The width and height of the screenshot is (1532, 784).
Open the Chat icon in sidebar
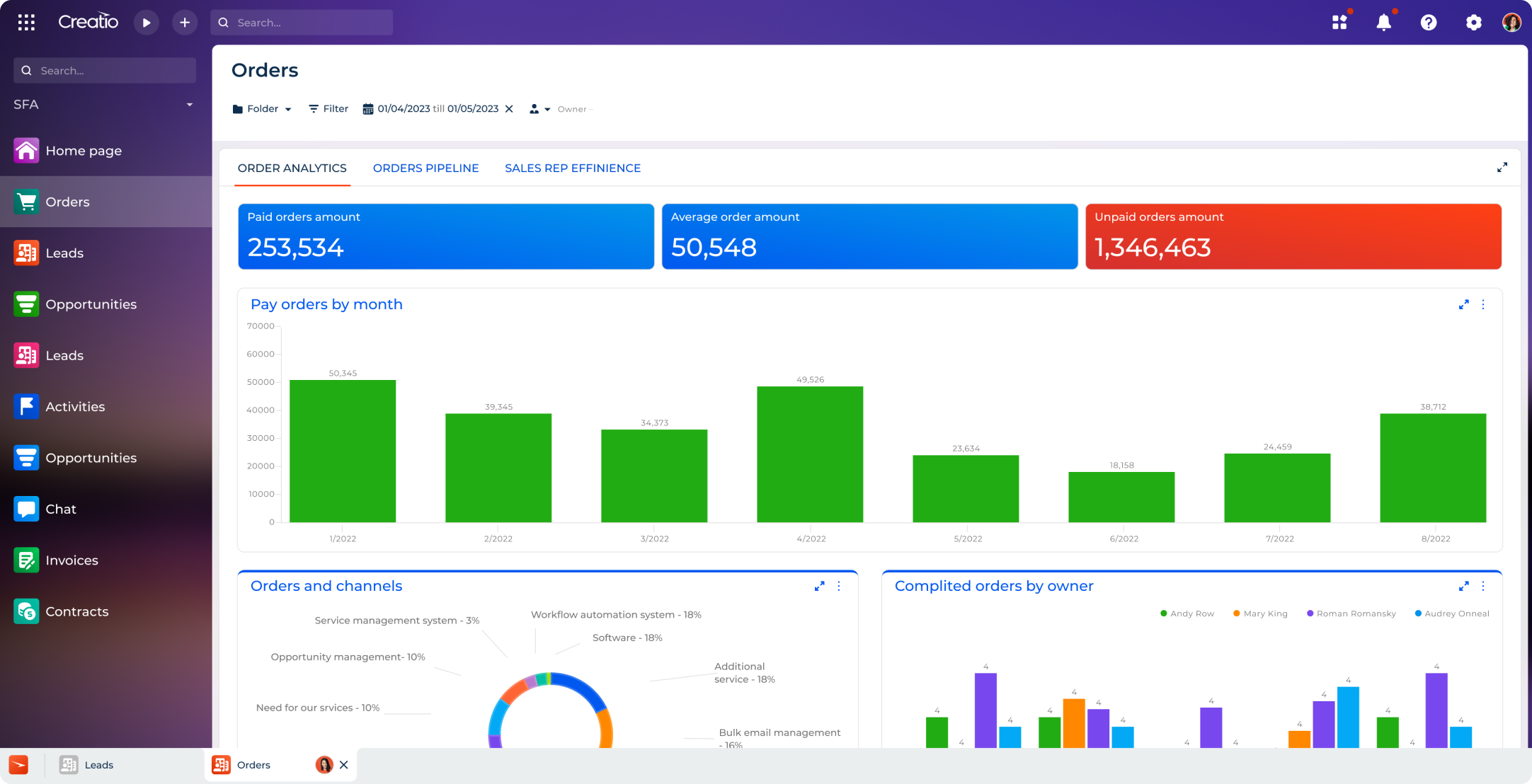(27, 508)
